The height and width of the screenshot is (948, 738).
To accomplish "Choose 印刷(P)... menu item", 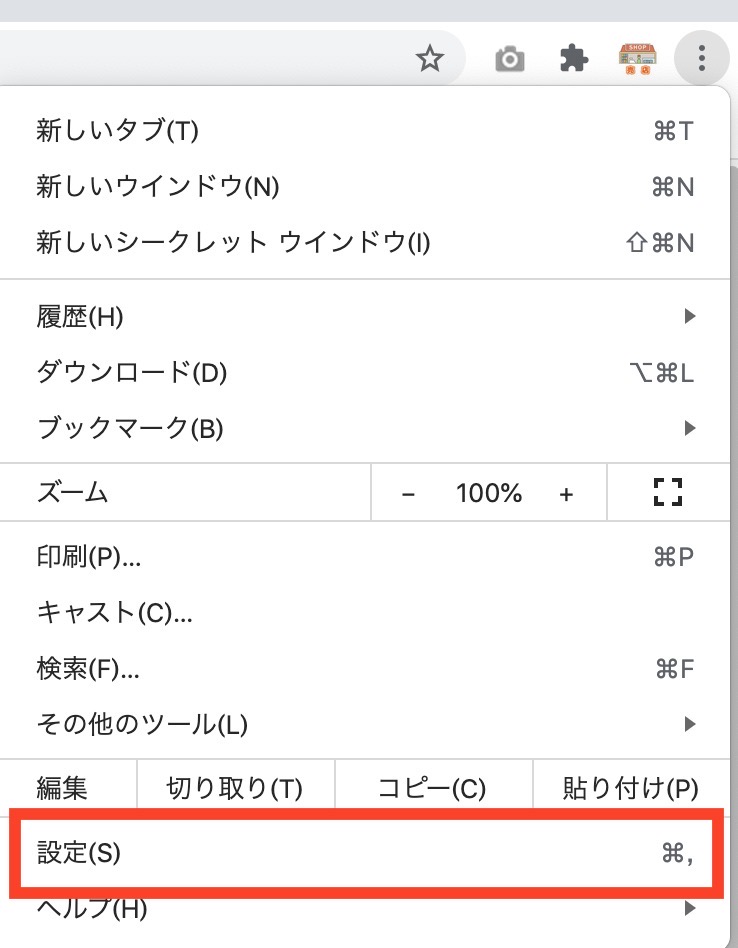I will (x=89, y=557).
